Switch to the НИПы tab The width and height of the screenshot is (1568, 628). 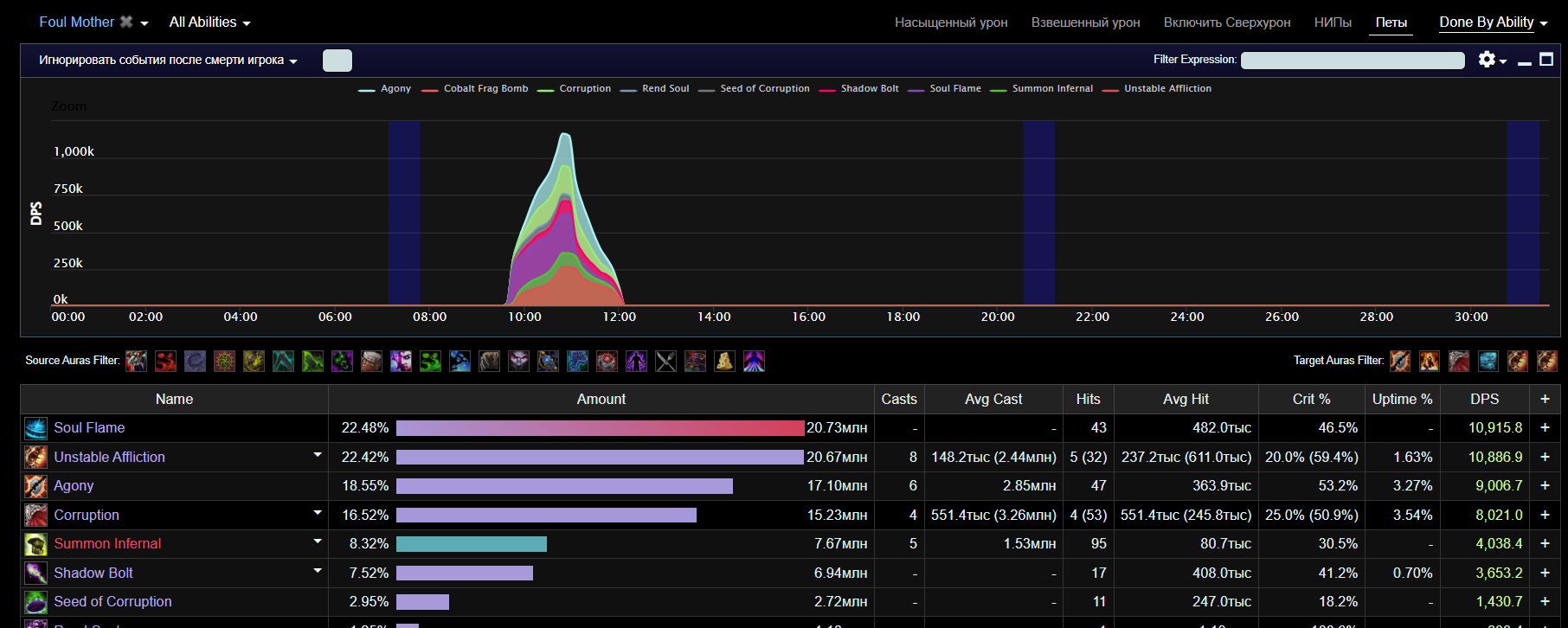1332,22
